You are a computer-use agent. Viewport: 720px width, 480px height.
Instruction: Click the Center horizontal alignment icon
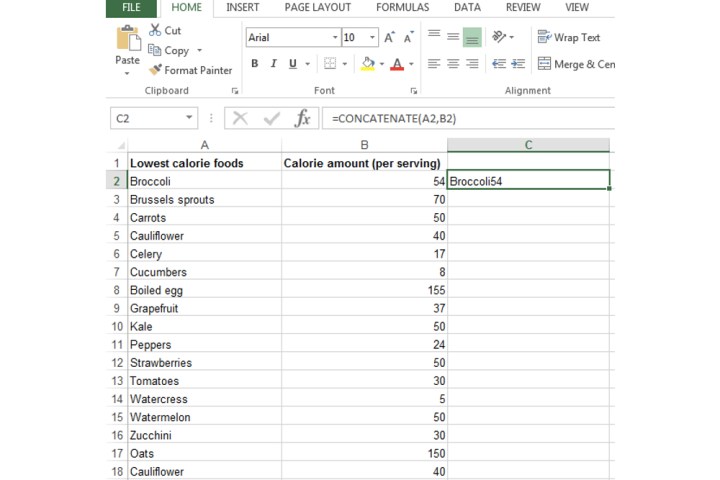(453, 64)
